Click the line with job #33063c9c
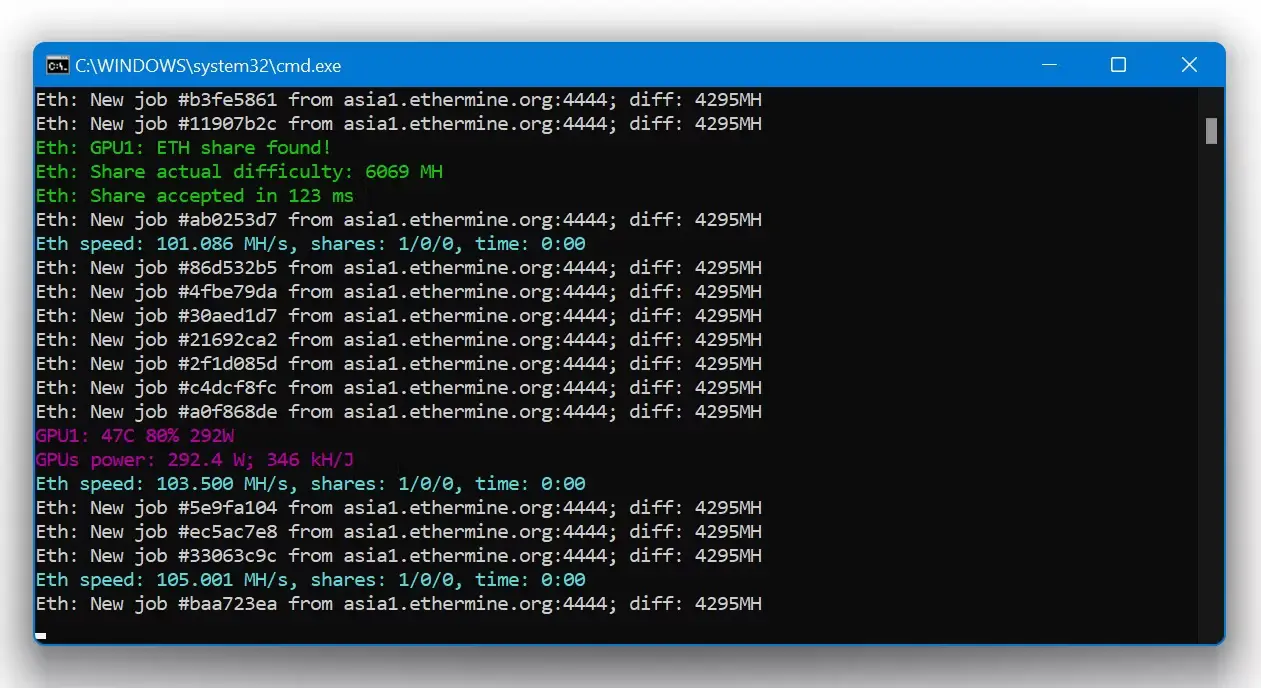The width and height of the screenshot is (1261, 688). click(399, 556)
